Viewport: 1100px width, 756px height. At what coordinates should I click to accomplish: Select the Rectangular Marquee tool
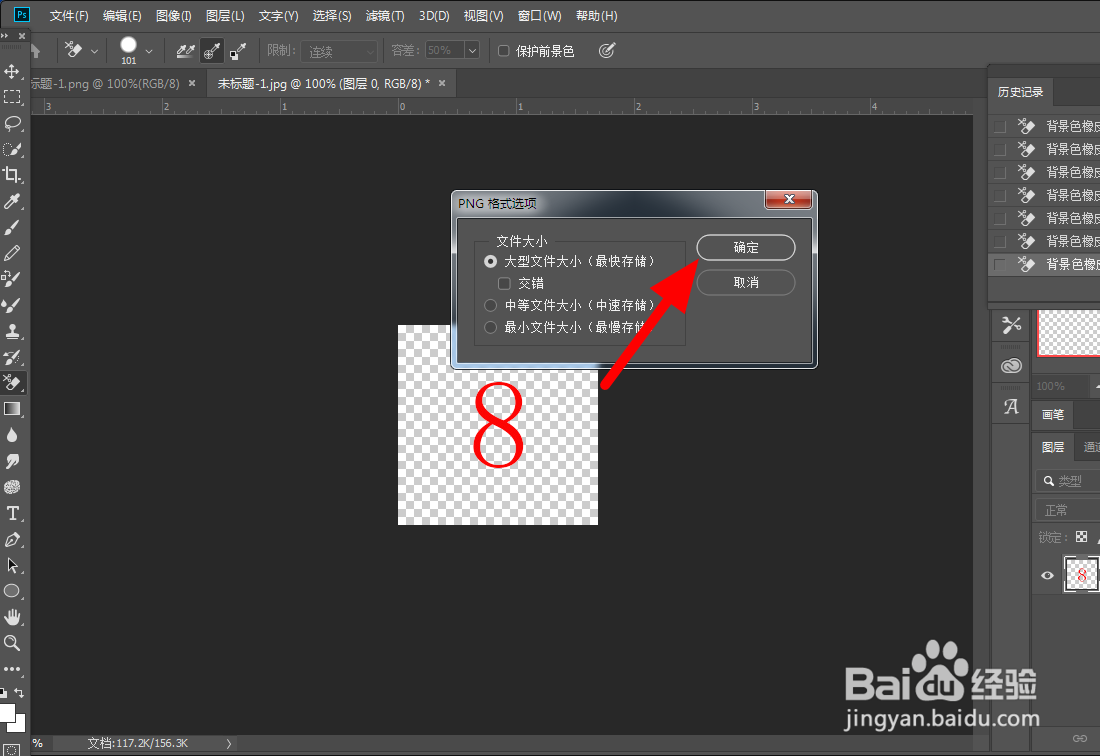12,97
